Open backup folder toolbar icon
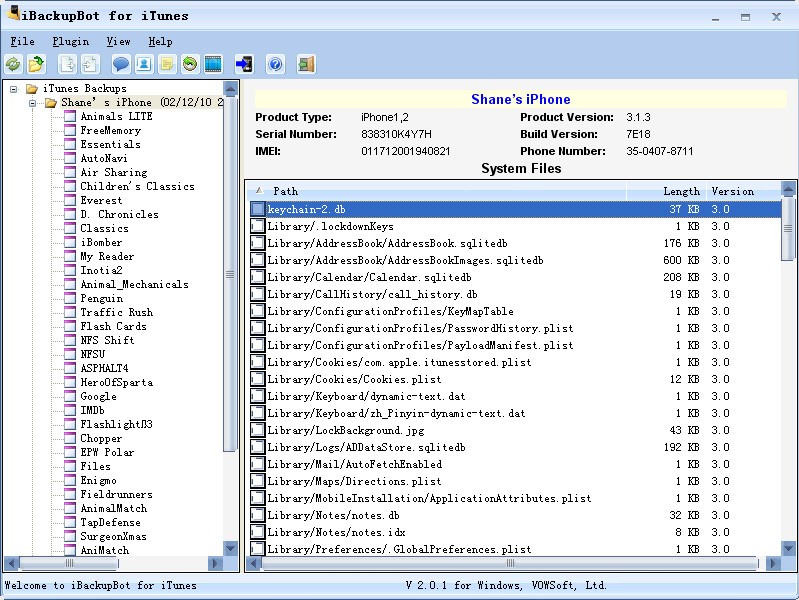 tap(36, 64)
